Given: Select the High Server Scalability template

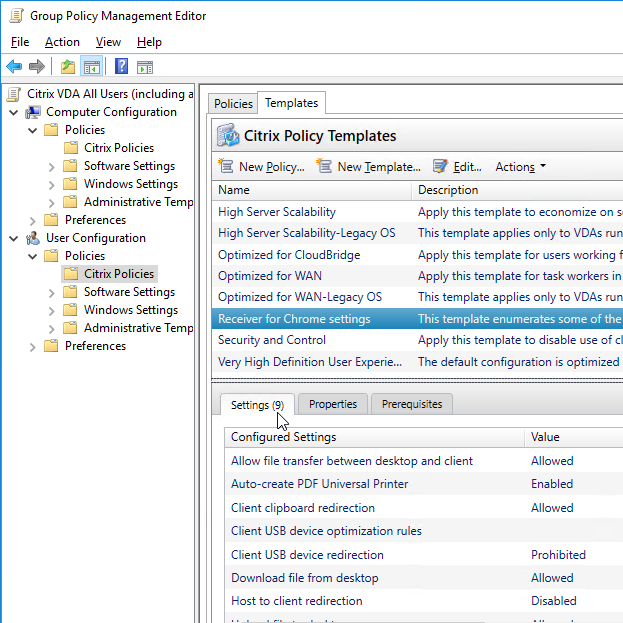Looking at the screenshot, I should pos(417,212).
